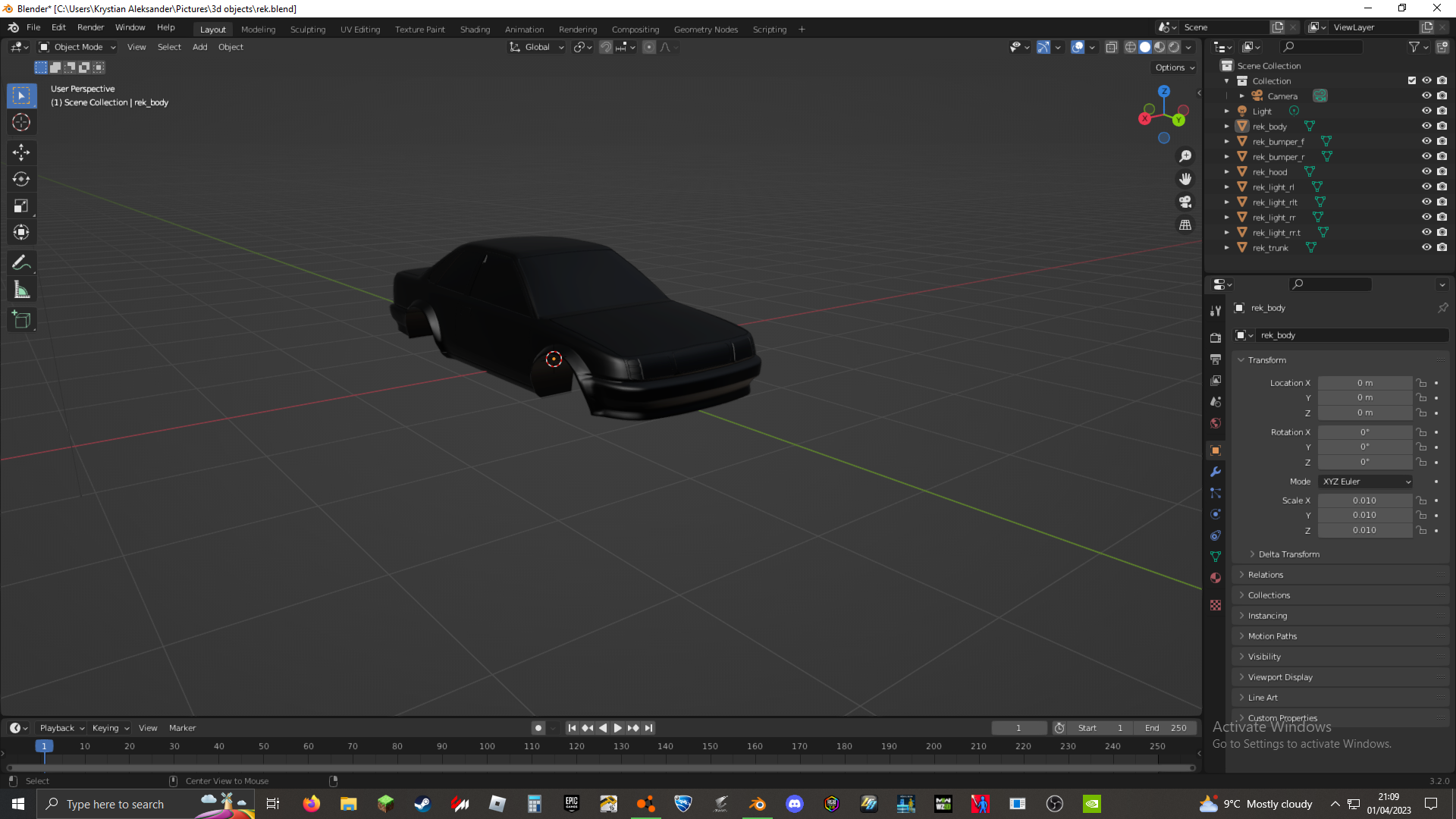Switch to wireframe viewport shading

click(1131, 47)
